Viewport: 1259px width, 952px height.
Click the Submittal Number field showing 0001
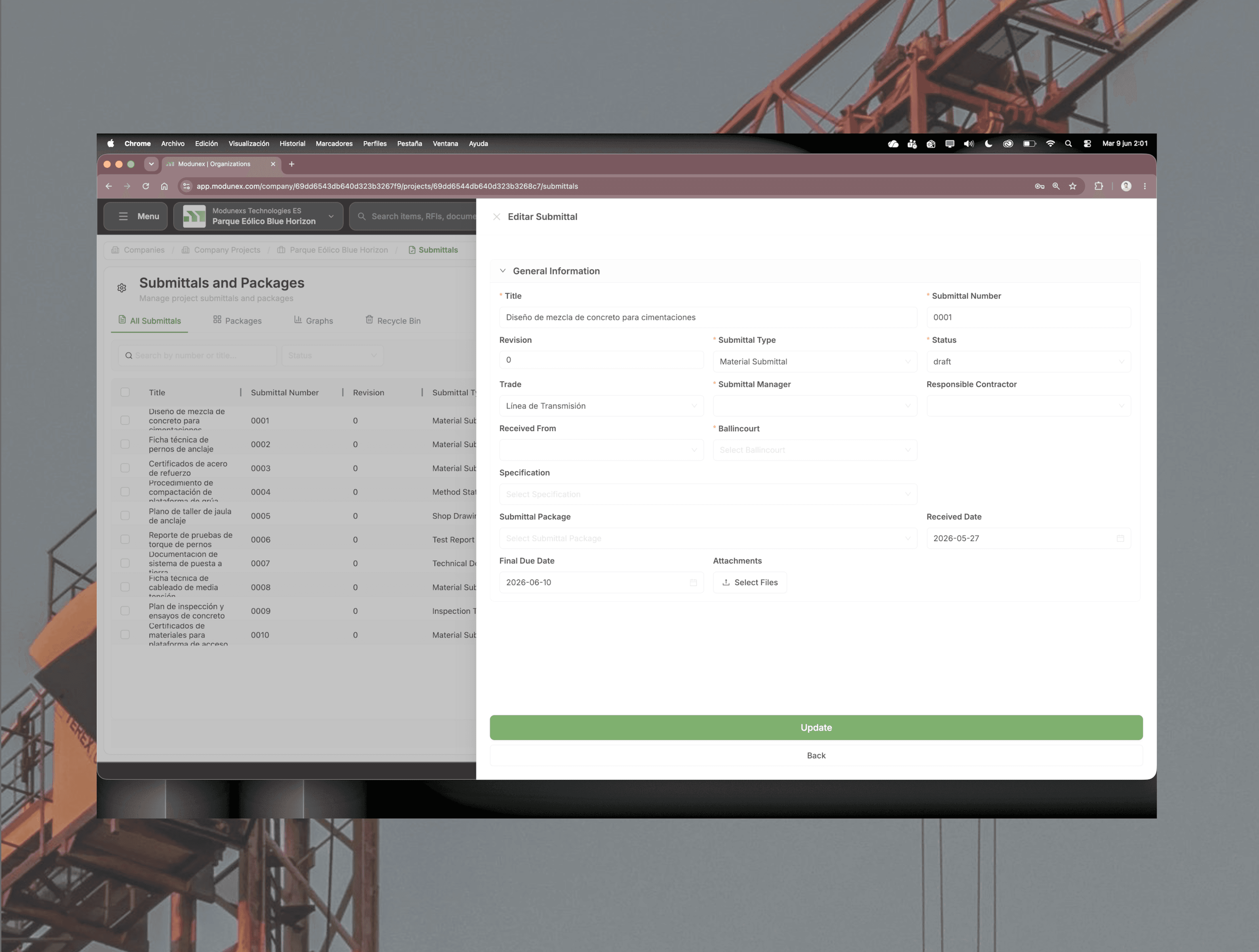click(1029, 318)
